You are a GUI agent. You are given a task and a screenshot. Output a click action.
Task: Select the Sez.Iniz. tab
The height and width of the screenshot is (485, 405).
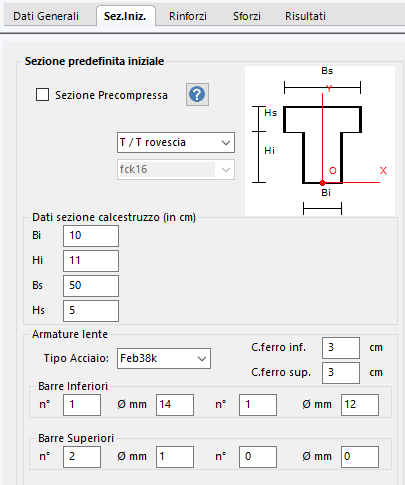tap(125, 16)
